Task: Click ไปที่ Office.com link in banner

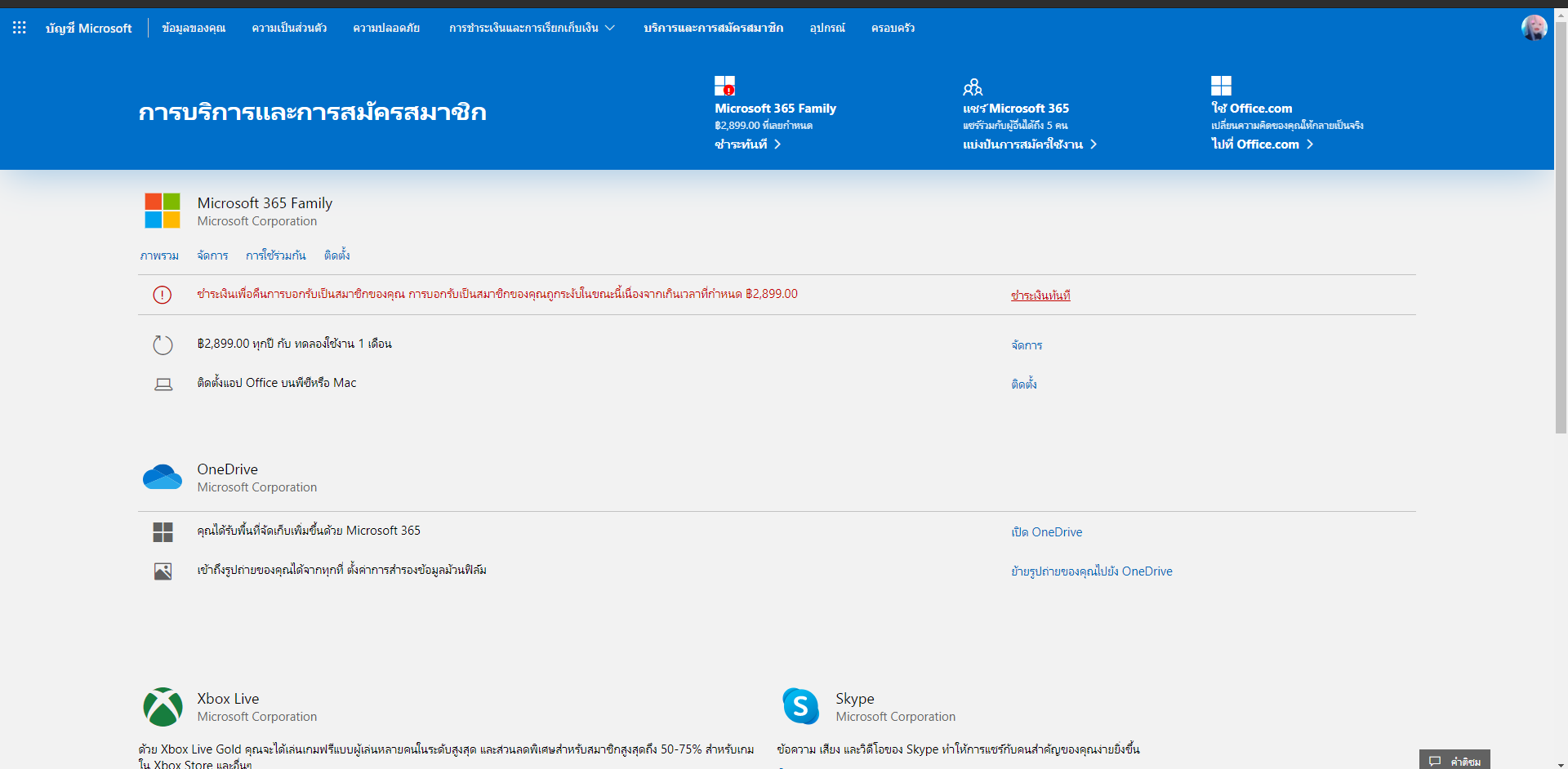Action: tap(1263, 144)
